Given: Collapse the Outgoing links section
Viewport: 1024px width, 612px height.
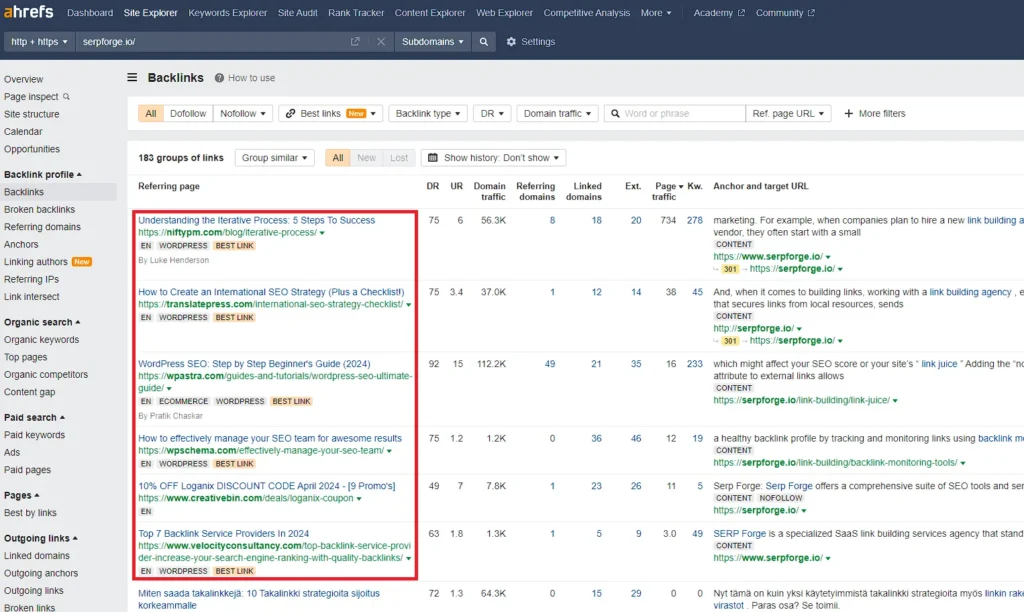Looking at the screenshot, I should coord(40,538).
